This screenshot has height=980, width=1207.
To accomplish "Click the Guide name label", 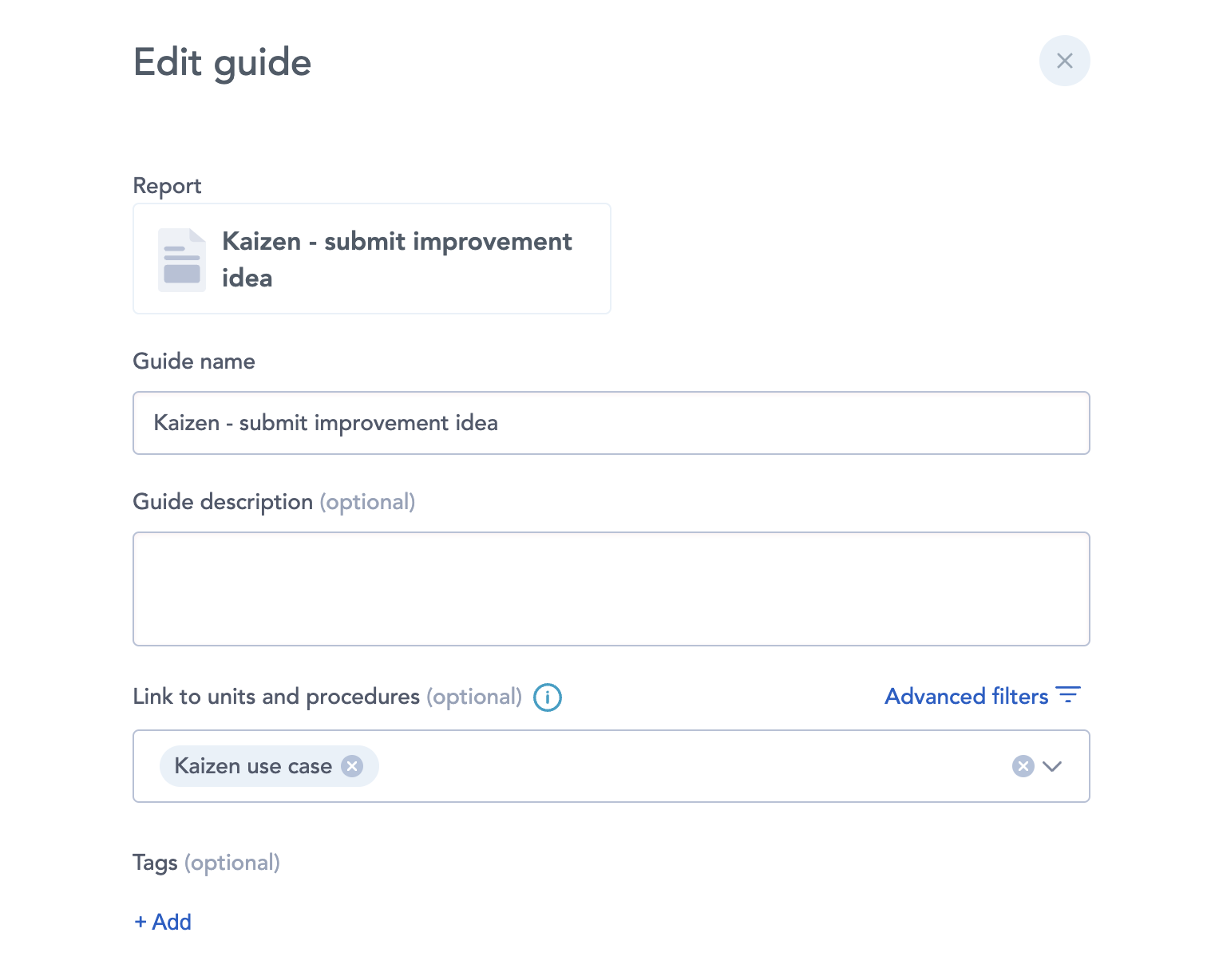I will 194,362.
